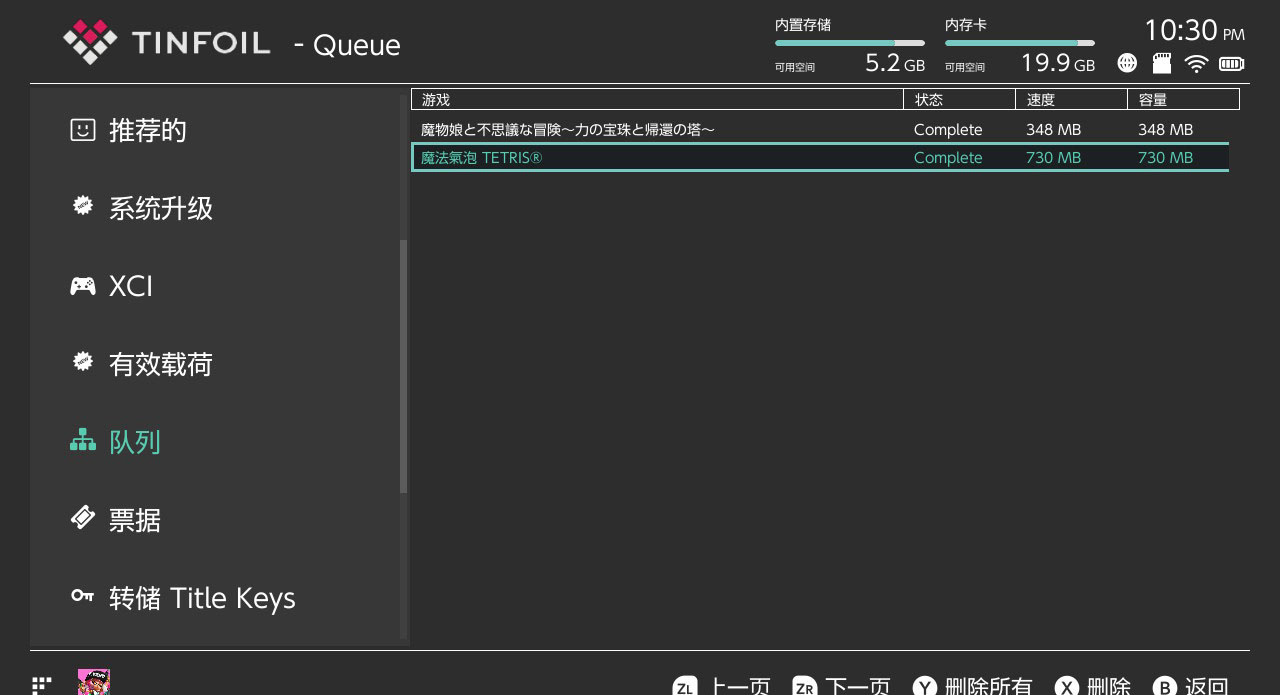Click the 内存卡 storage usage bar
Screen dimensions: 1280x695
coord(1020,43)
